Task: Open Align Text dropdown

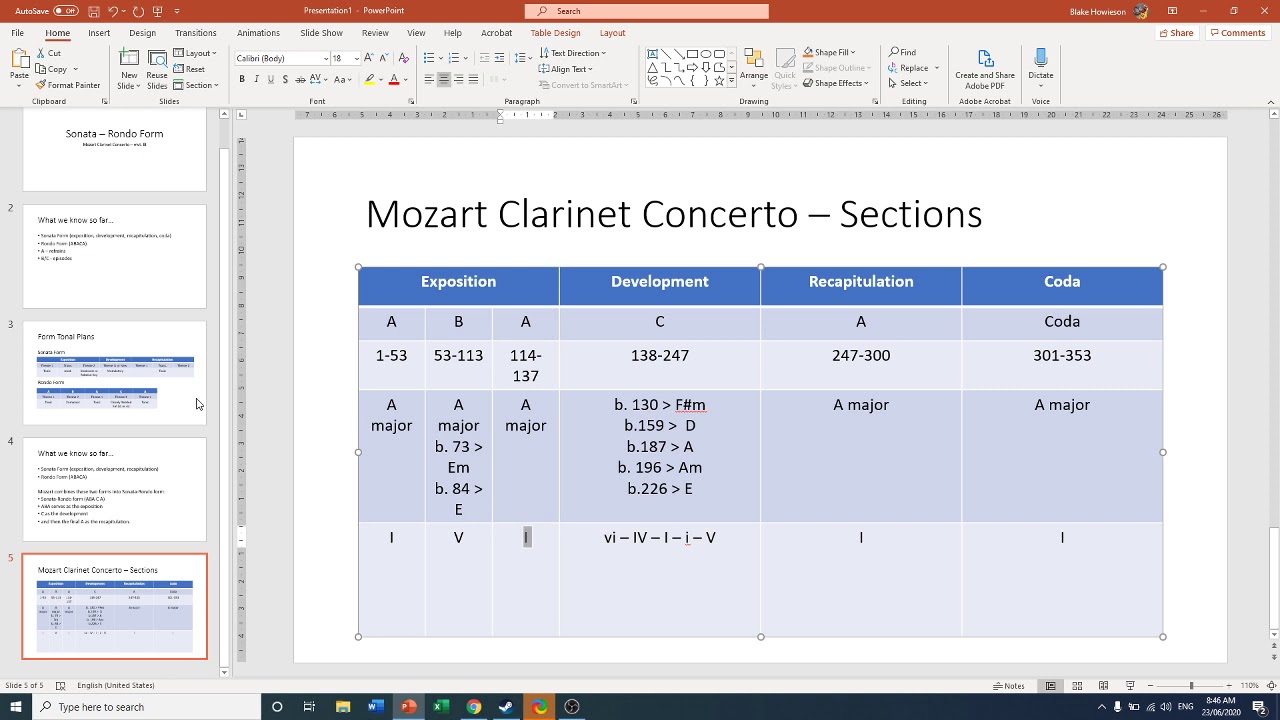Action: tap(566, 69)
